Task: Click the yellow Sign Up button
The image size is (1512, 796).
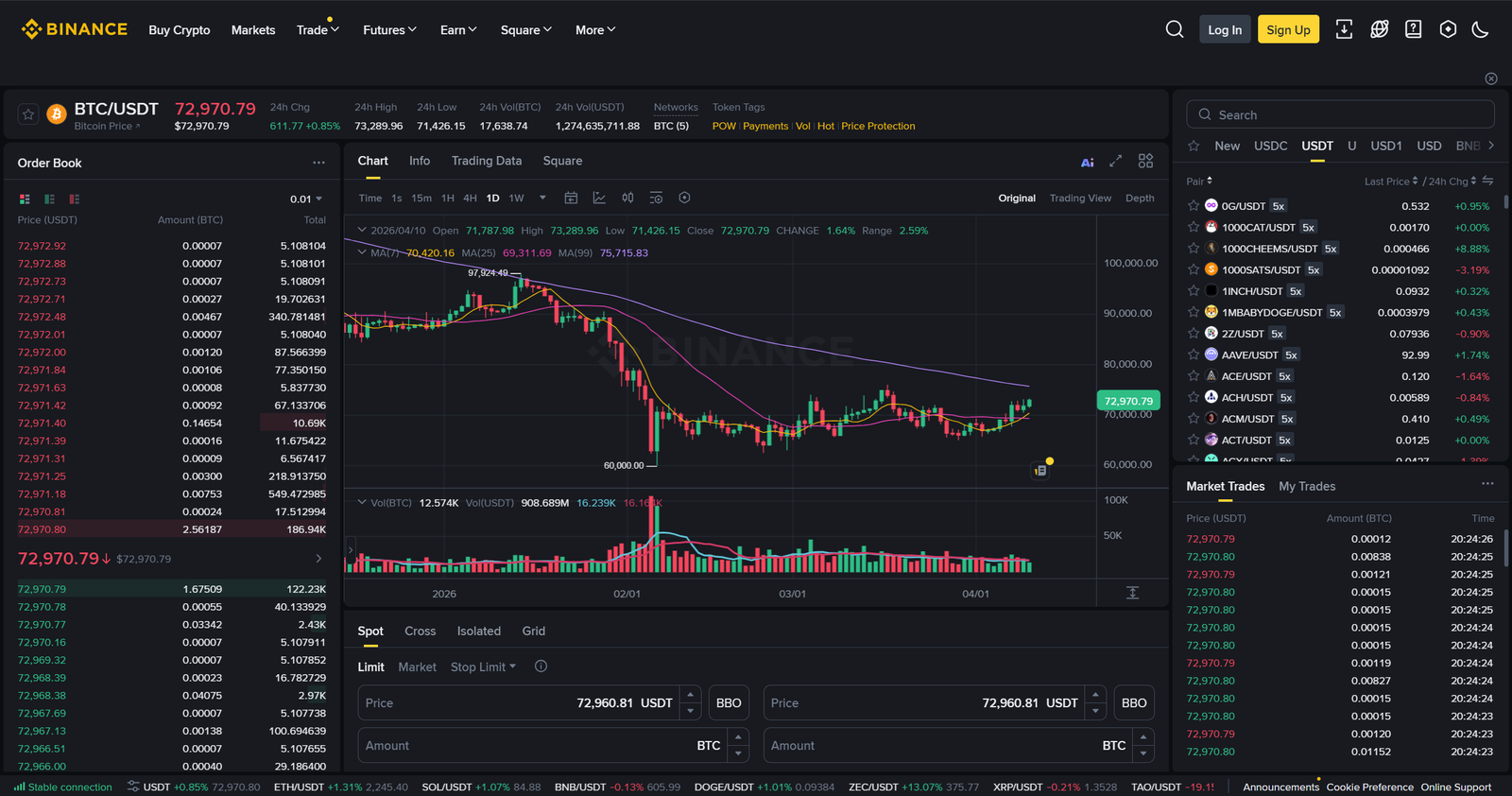Action: pos(1288,29)
